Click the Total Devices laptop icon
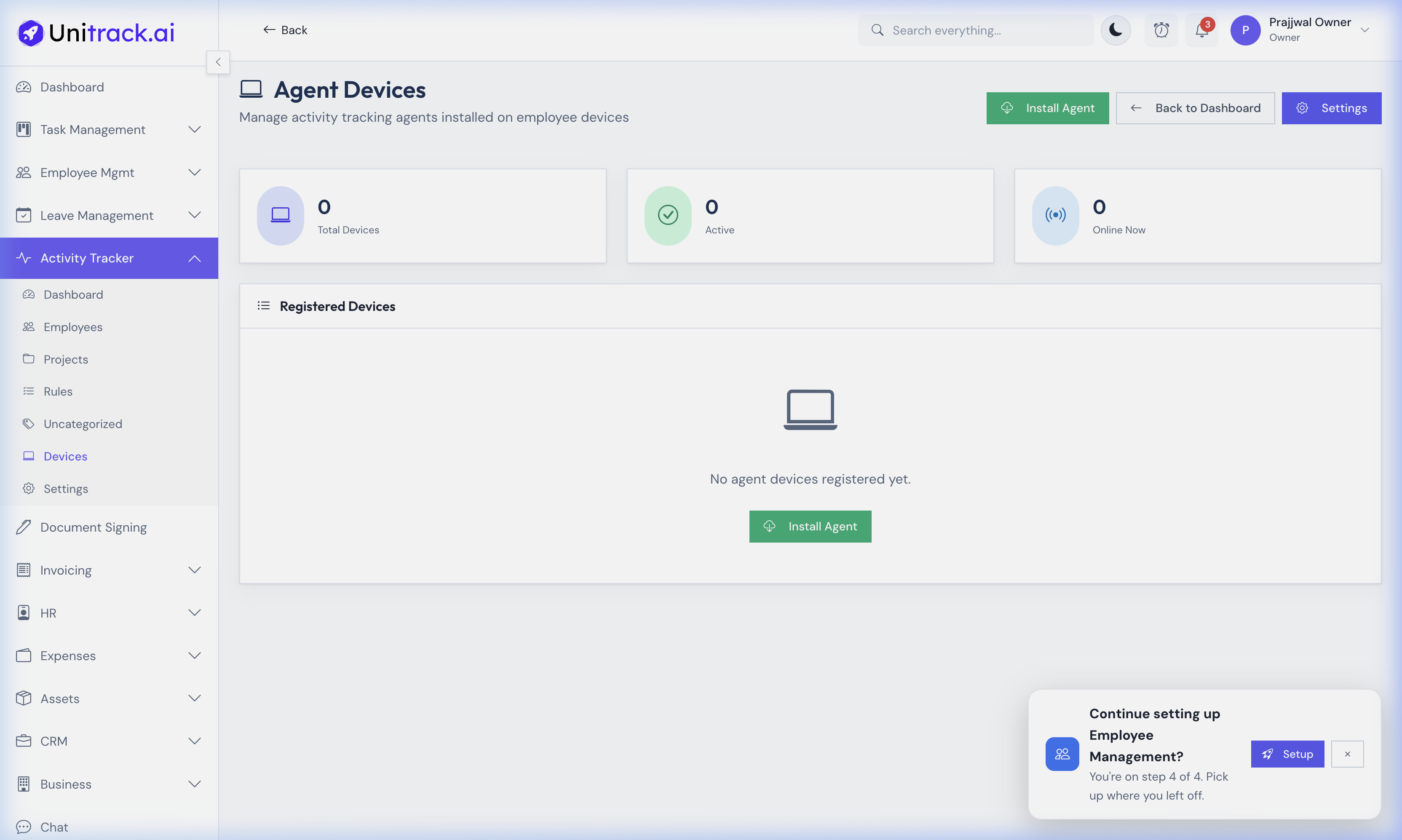The height and width of the screenshot is (840, 1402). click(280, 215)
